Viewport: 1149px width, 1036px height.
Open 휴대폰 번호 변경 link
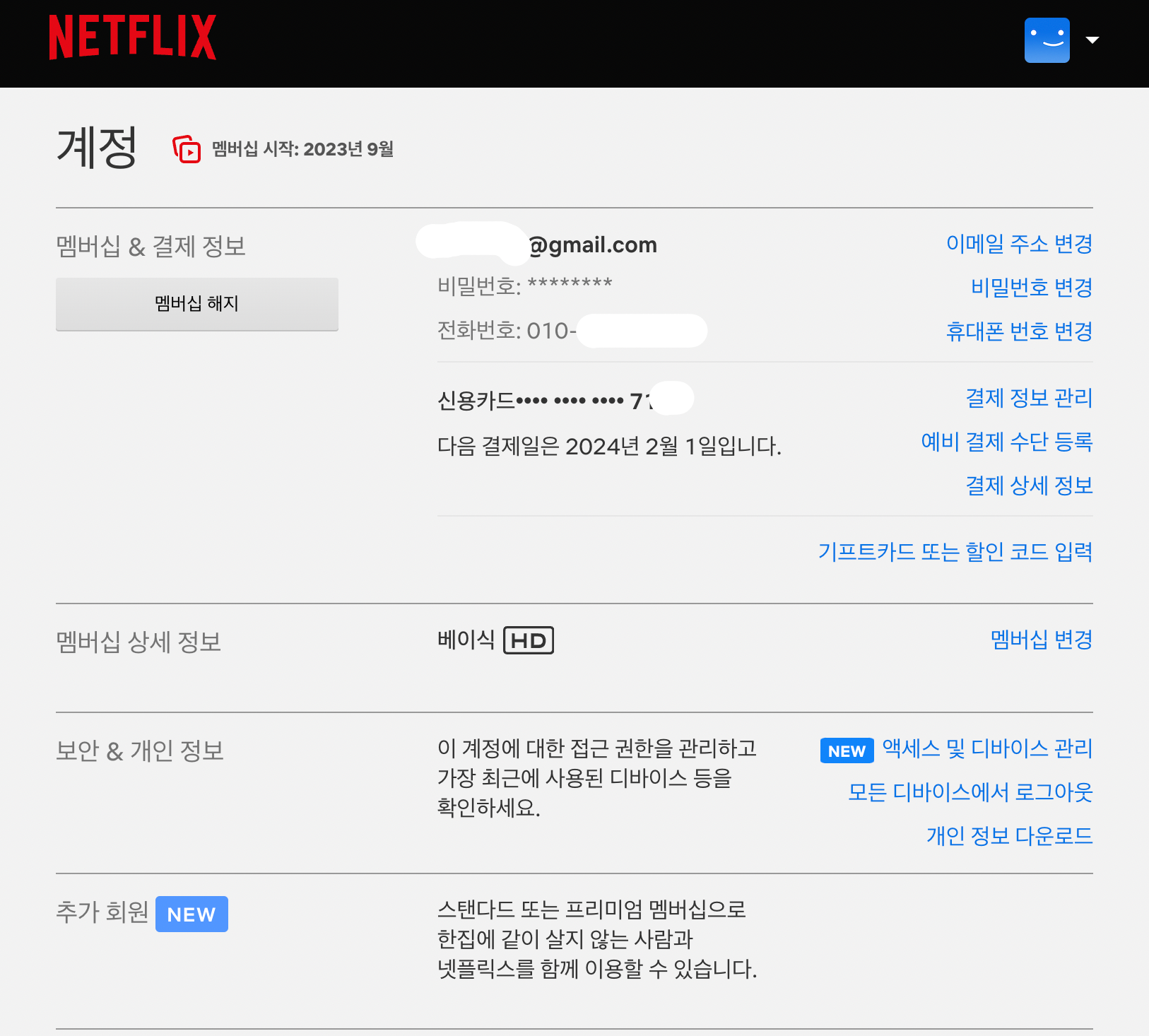[x=1019, y=331]
